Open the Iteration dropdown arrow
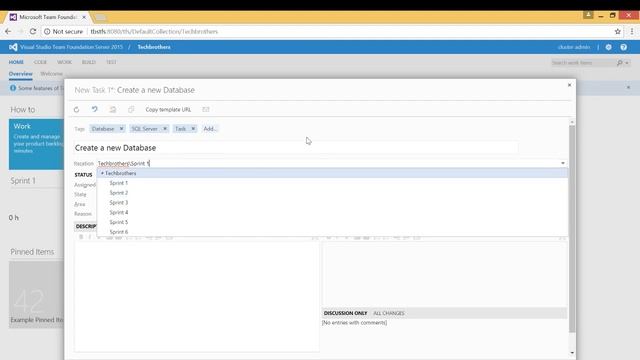640x360 pixels. tap(563, 163)
